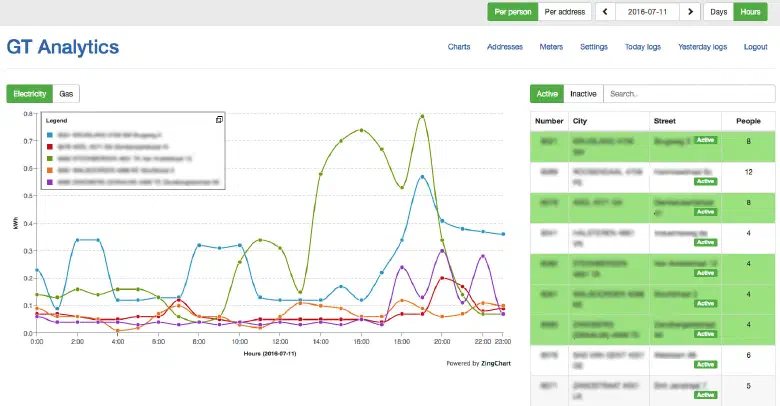This screenshot has height=406, width=780.
Task: Click red line peak at 20:00
Action: pyautogui.click(x=442, y=278)
